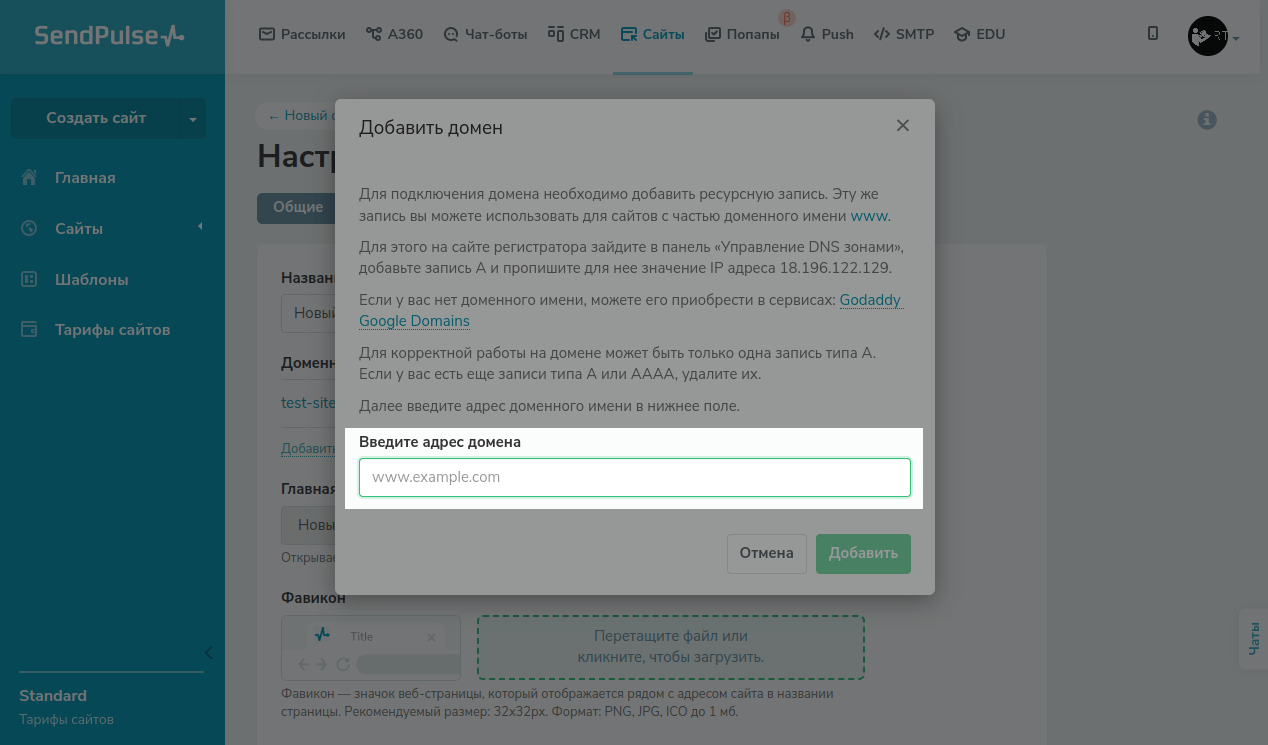This screenshot has width=1268, height=745.
Task: Close the Добавить домен dialog
Action: pyautogui.click(x=903, y=126)
